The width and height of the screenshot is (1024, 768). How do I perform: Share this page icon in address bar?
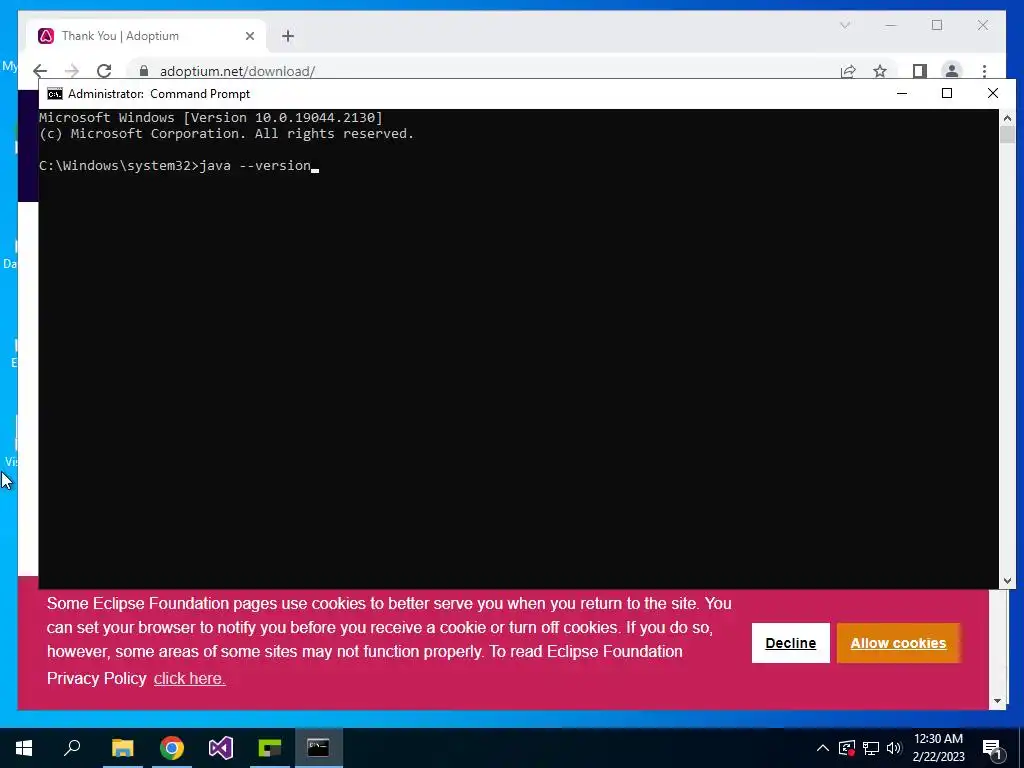click(848, 71)
